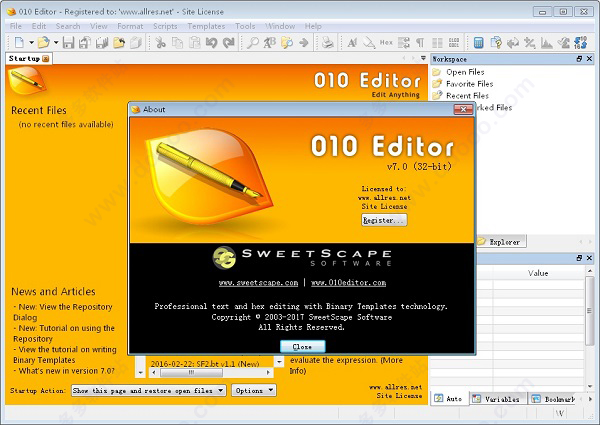The height and width of the screenshot is (425, 600).
Task: Open Find with the magnifying glass icon
Action: pyautogui.click(x=253, y=42)
